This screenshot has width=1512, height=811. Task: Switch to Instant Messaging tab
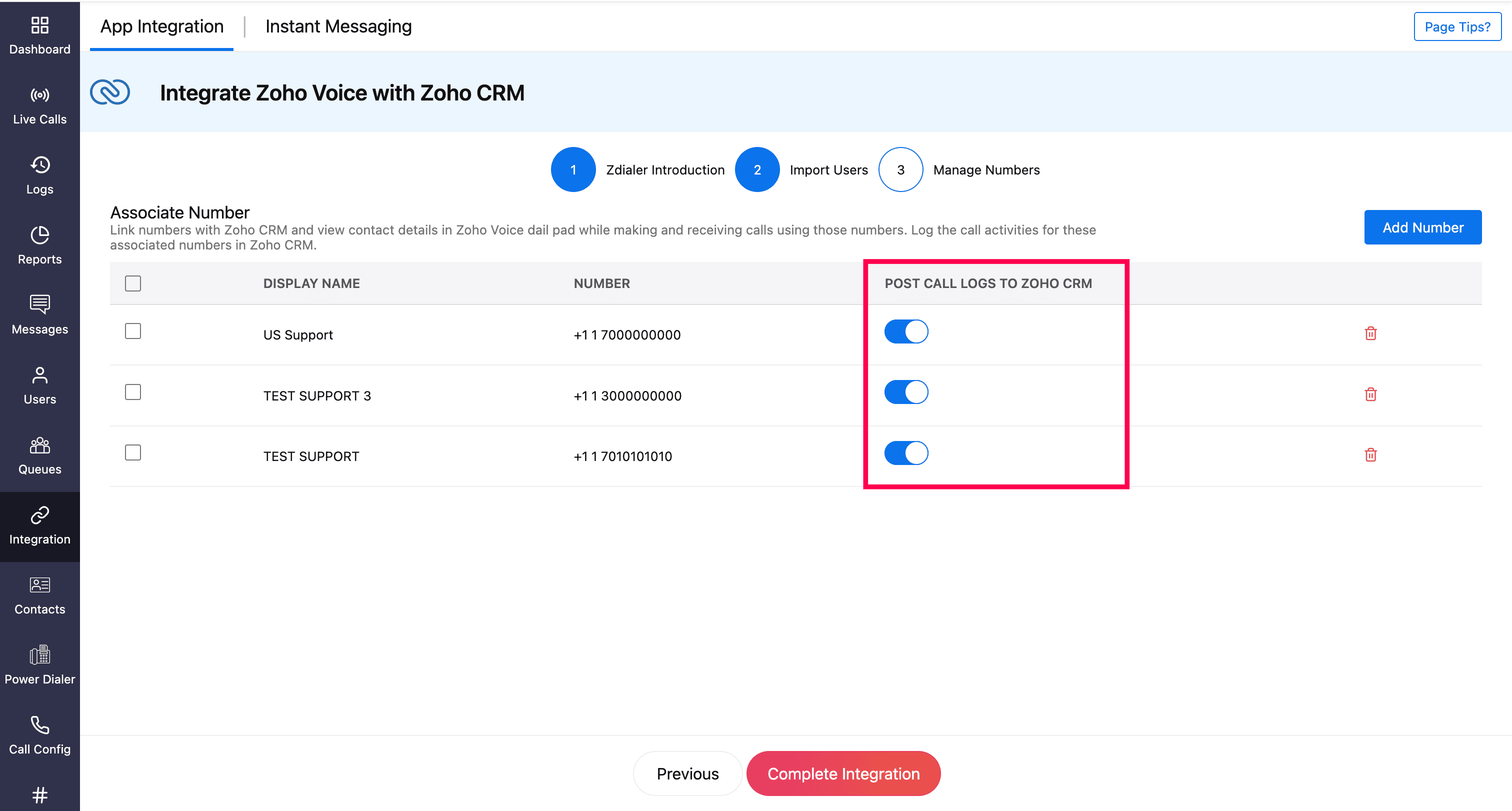click(338, 26)
